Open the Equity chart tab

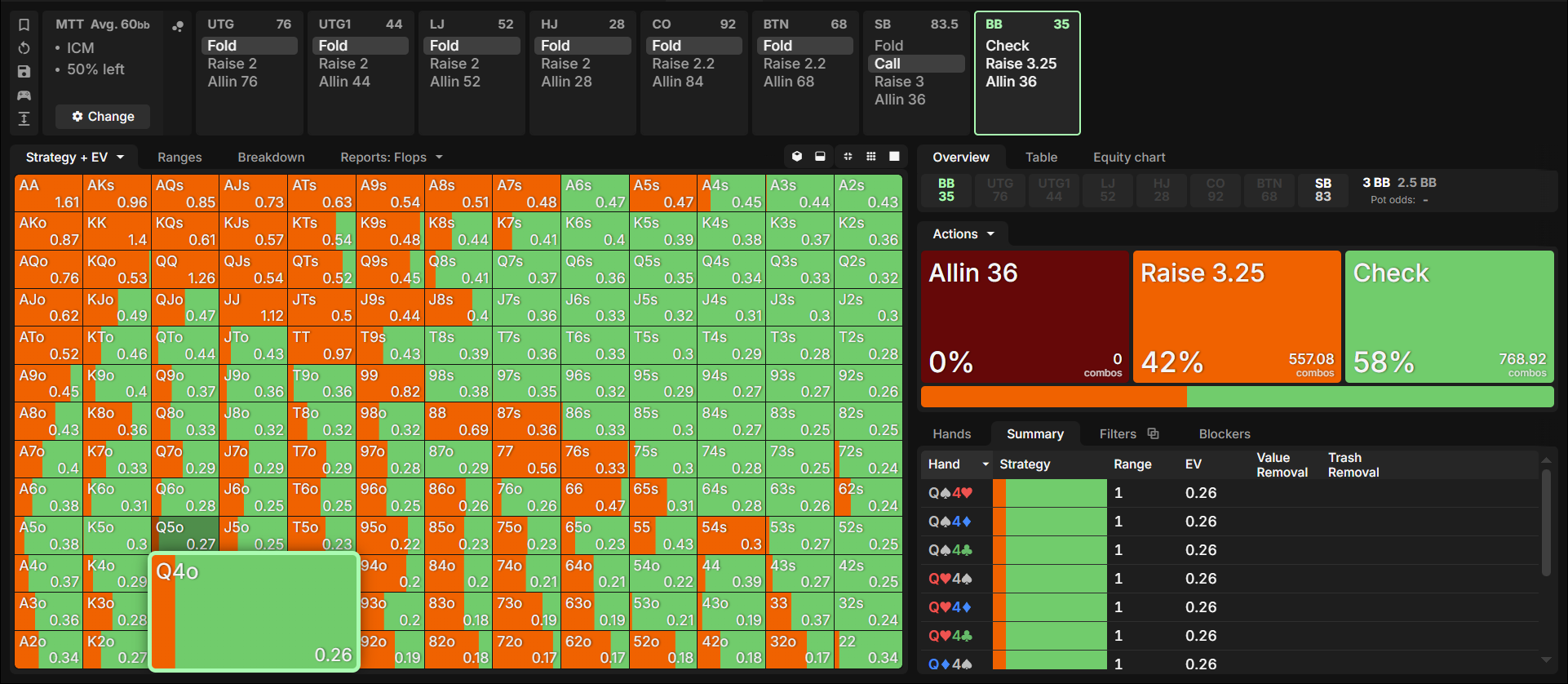(x=1129, y=158)
